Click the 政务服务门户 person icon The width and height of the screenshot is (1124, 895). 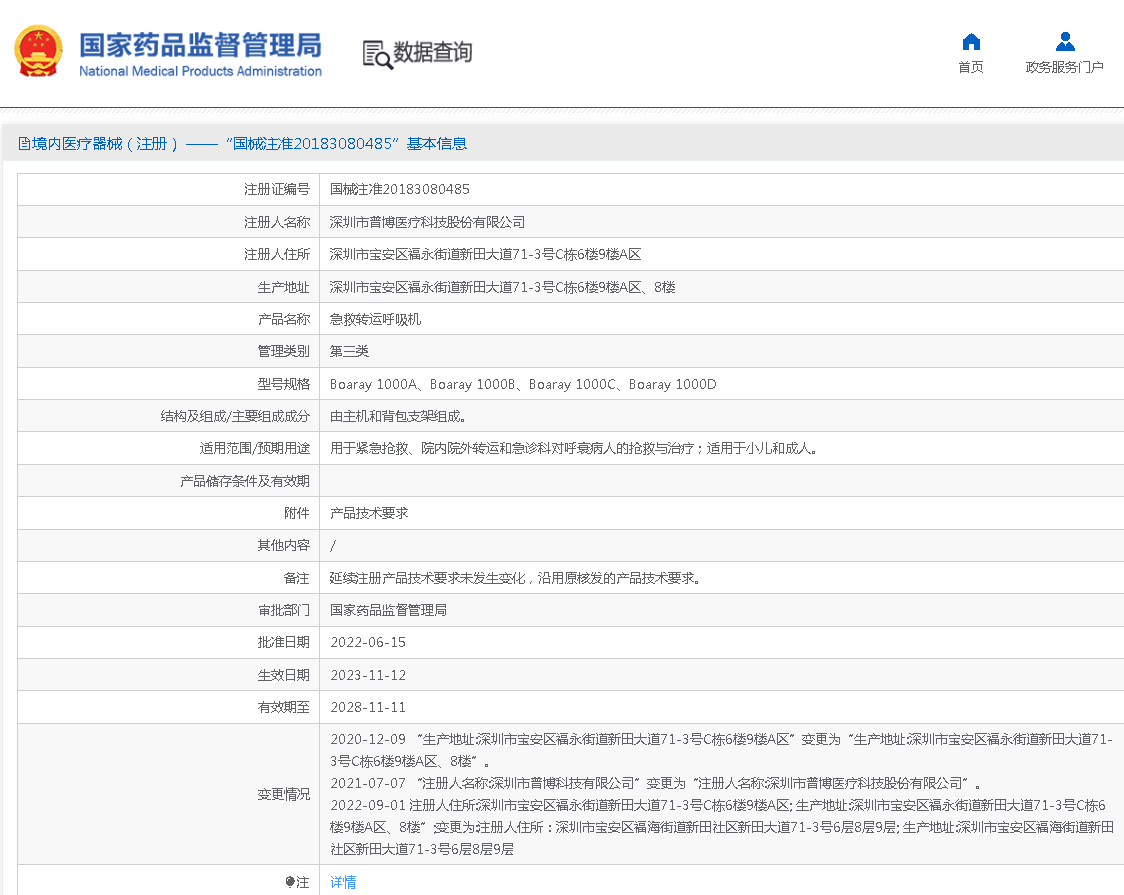pyautogui.click(x=1065, y=41)
